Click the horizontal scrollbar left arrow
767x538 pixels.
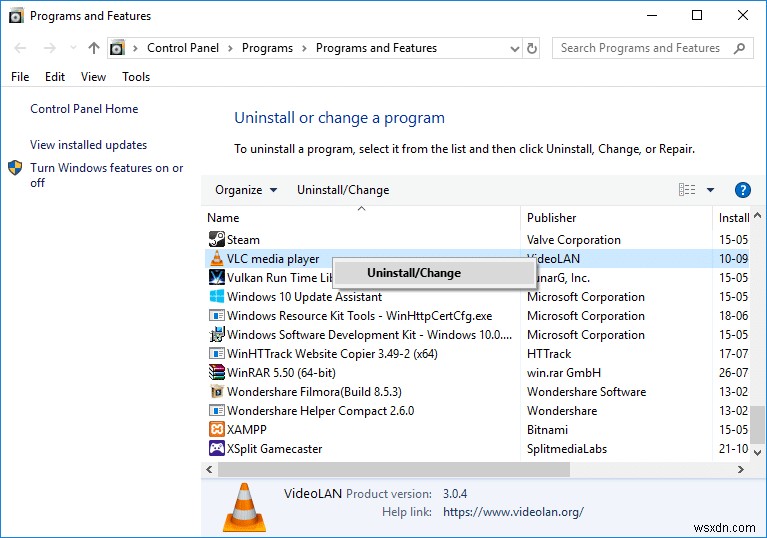(x=209, y=470)
